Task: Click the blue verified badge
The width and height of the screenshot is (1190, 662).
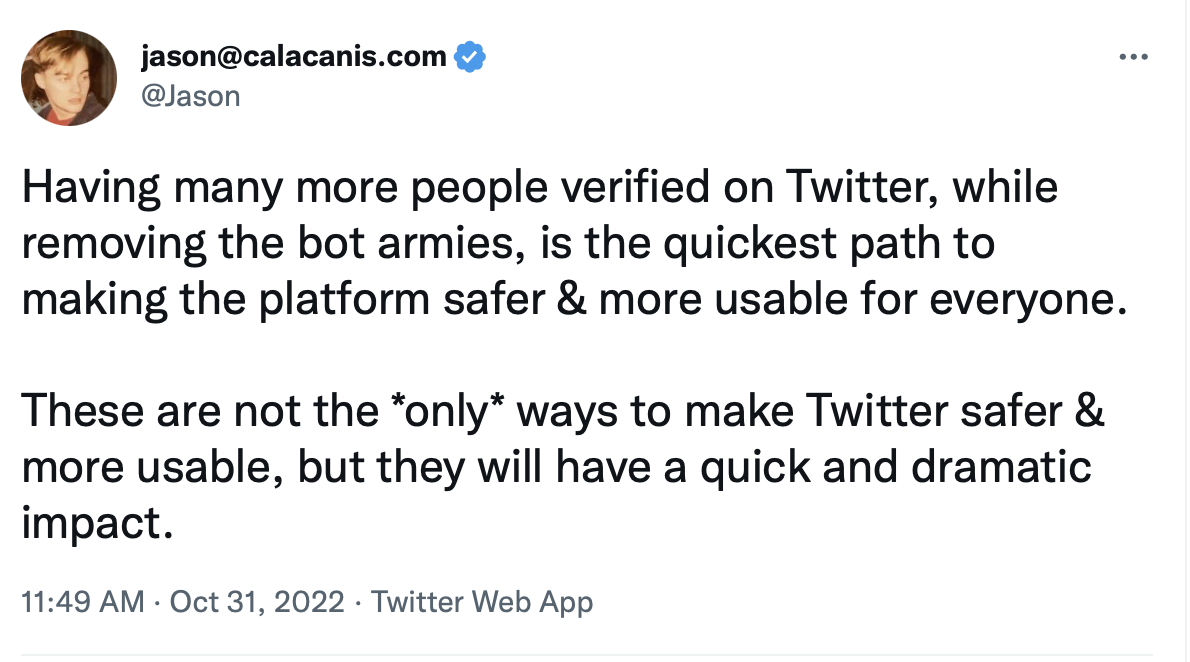Action: click(x=470, y=57)
